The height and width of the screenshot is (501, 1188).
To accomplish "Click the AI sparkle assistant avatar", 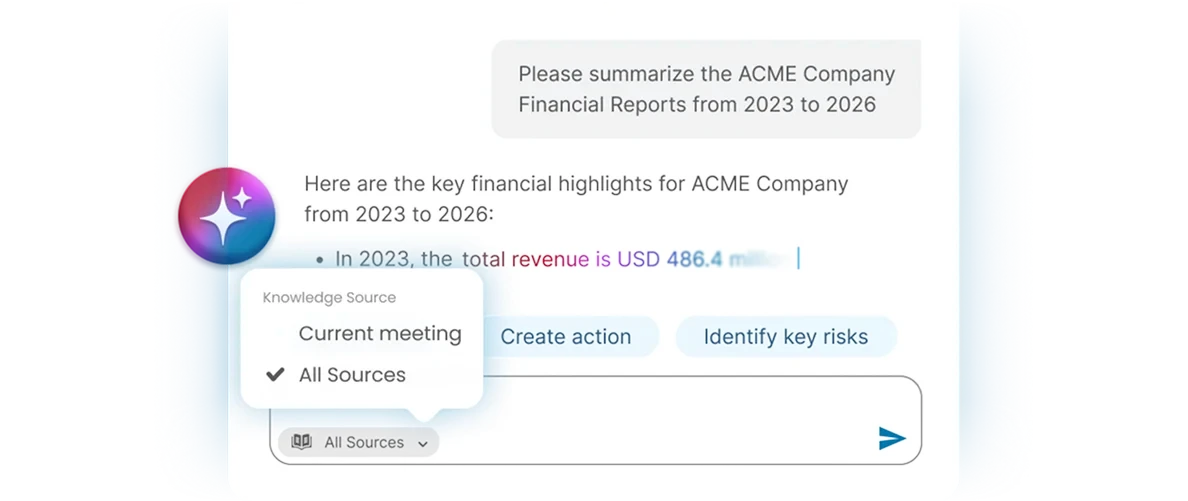I will pyautogui.click(x=227, y=216).
